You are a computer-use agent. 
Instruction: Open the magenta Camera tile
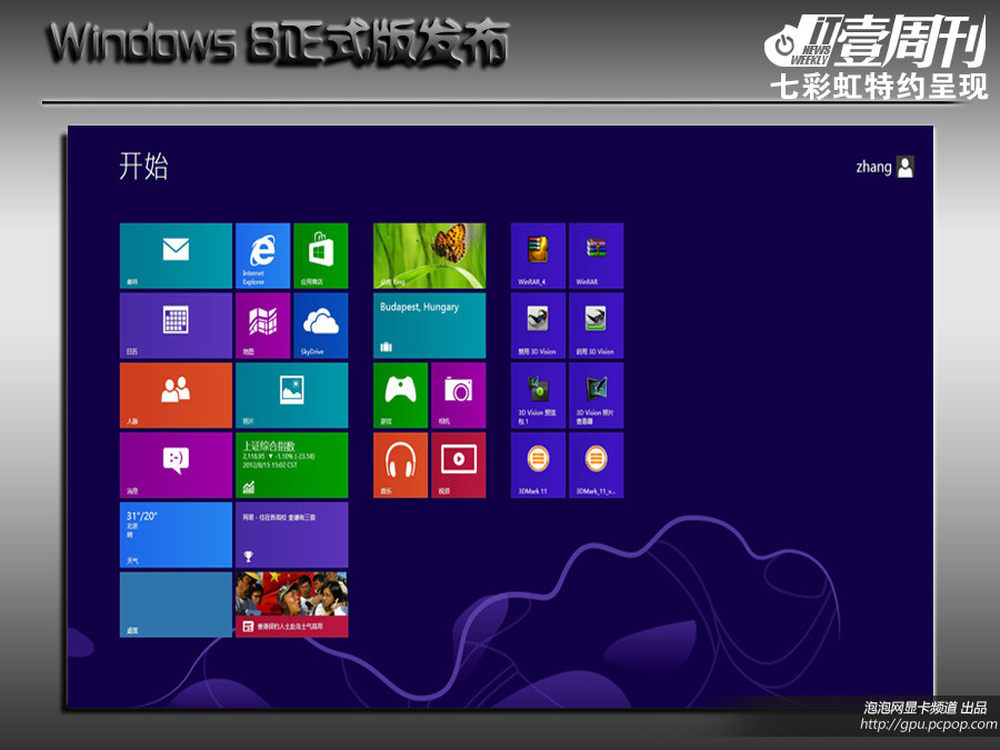459,395
